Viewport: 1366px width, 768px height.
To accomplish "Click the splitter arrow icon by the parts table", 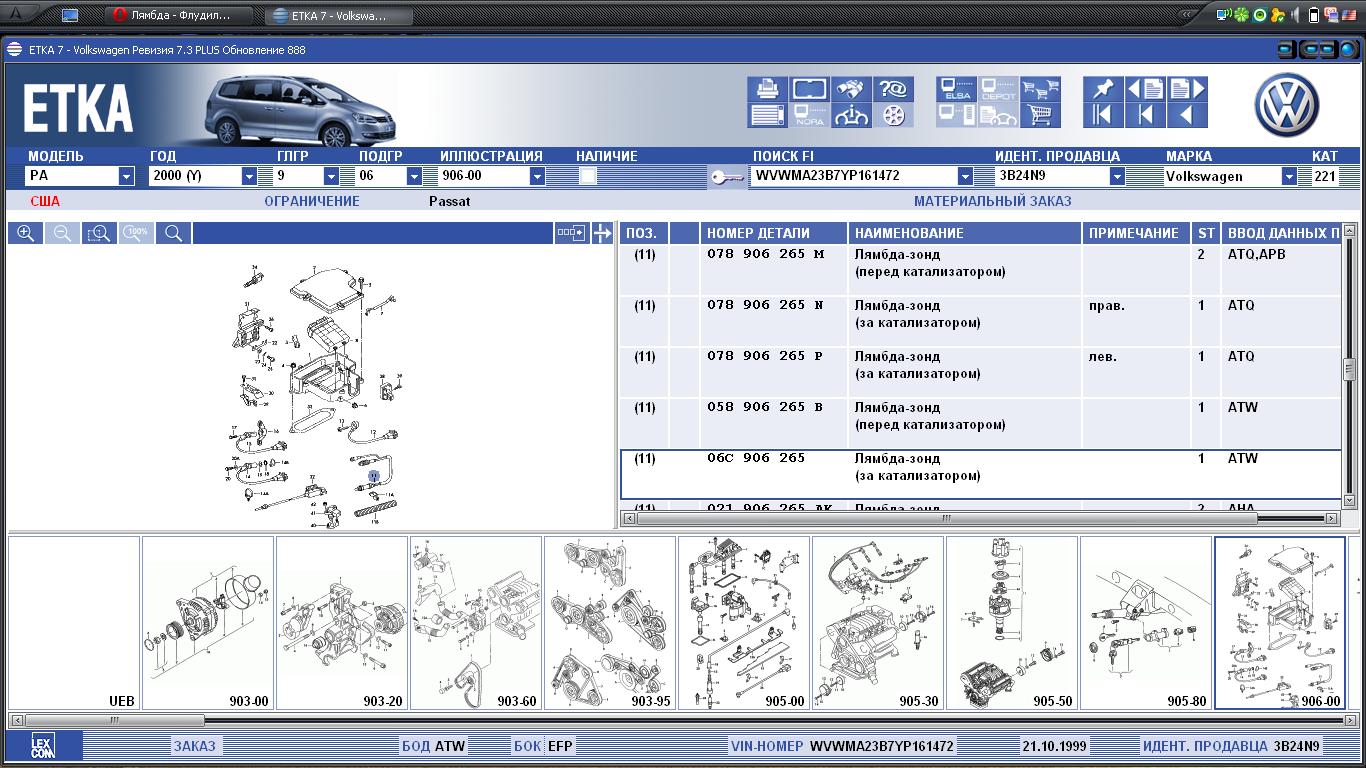I will pyautogui.click(x=602, y=233).
